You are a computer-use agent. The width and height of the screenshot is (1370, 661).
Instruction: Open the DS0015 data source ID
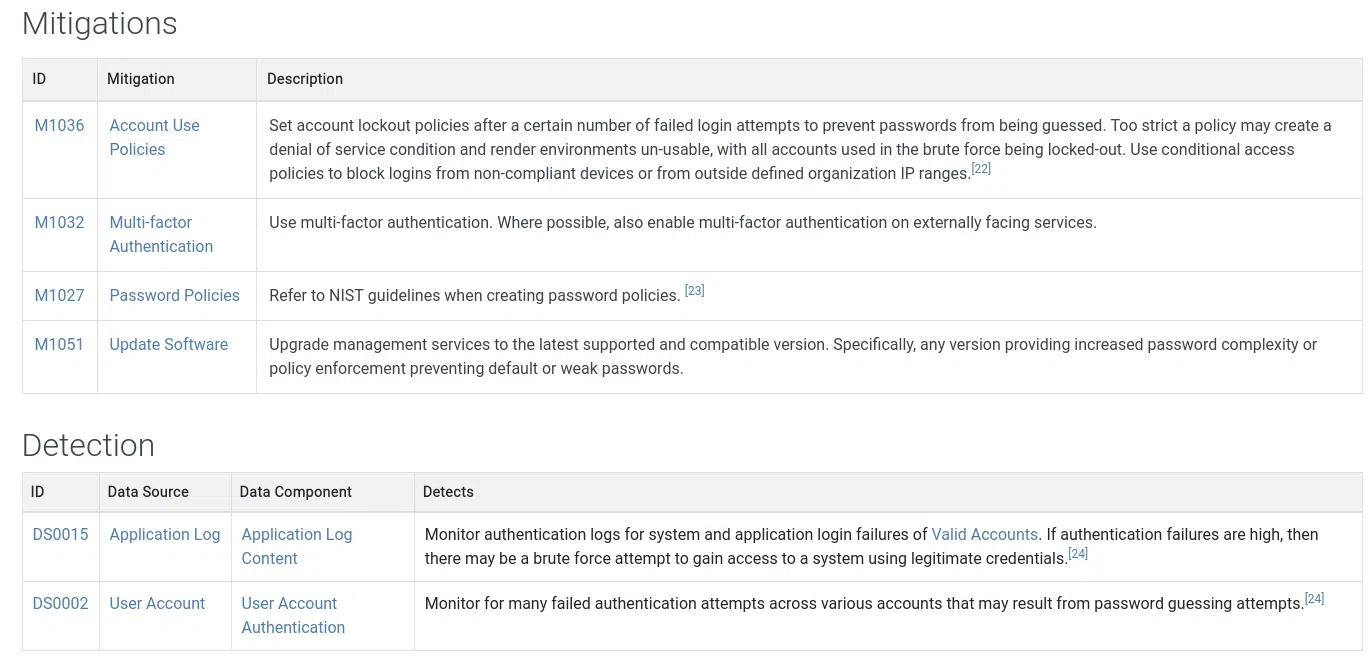tap(60, 534)
